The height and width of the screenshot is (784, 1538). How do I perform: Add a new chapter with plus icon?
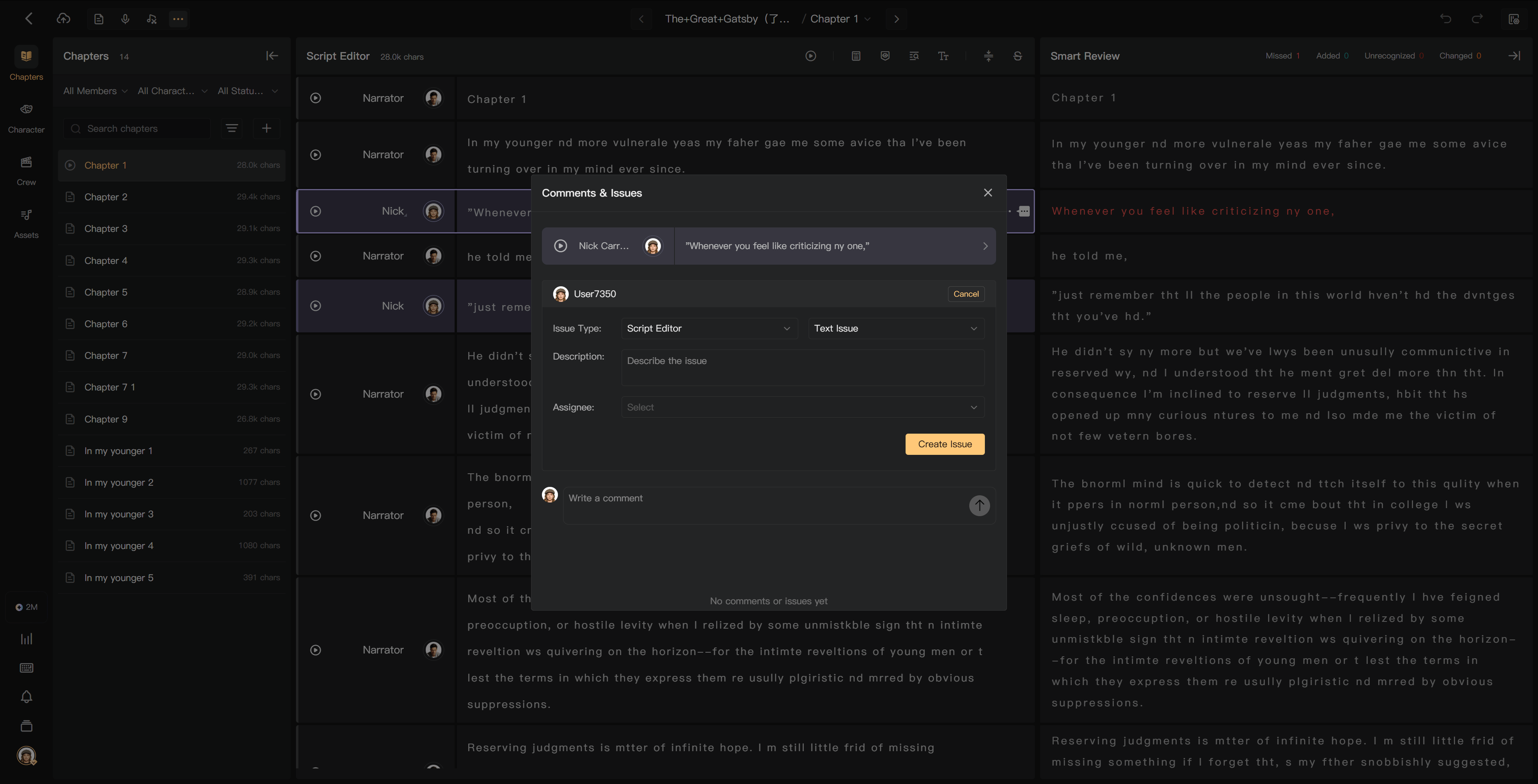pyautogui.click(x=266, y=128)
